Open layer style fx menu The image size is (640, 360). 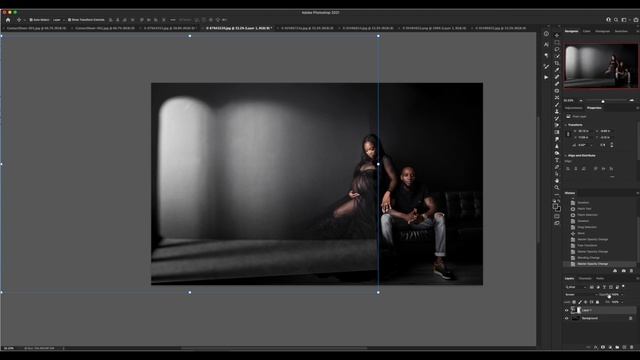(596, 347)
